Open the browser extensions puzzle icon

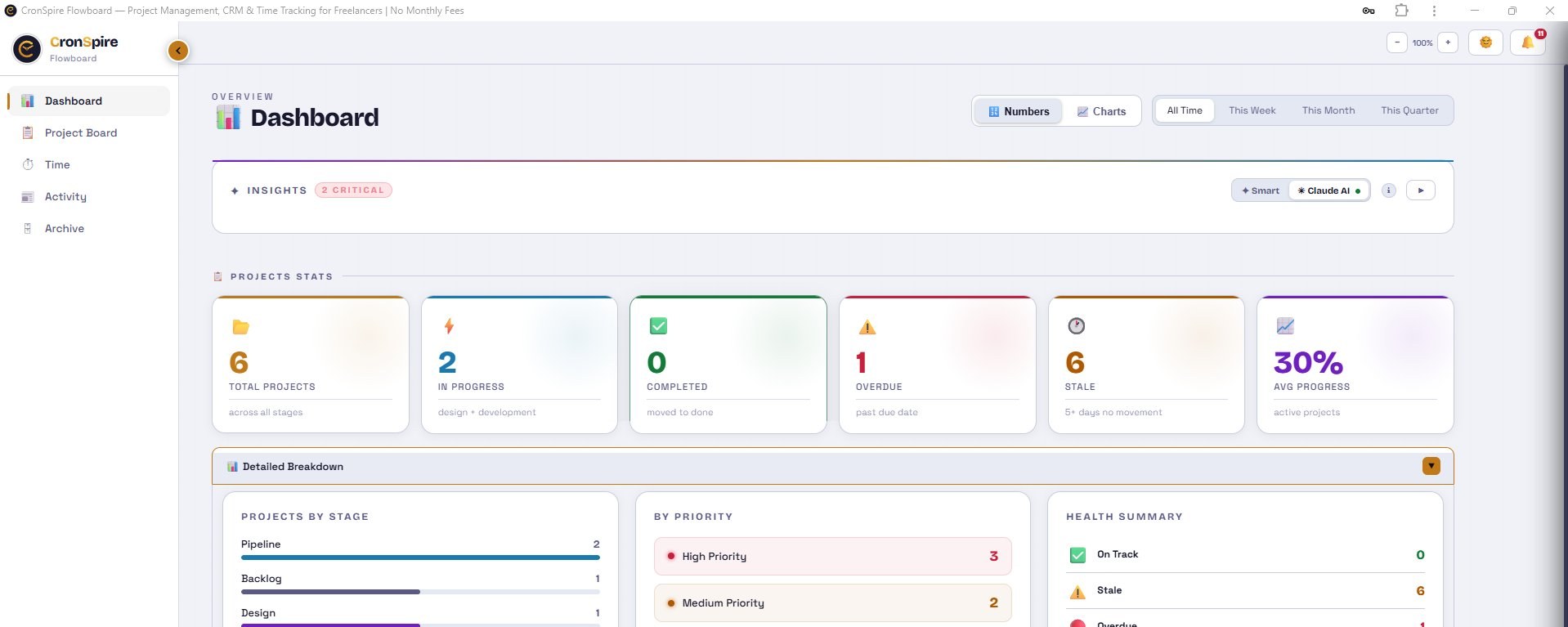[x=1401, y=11]
